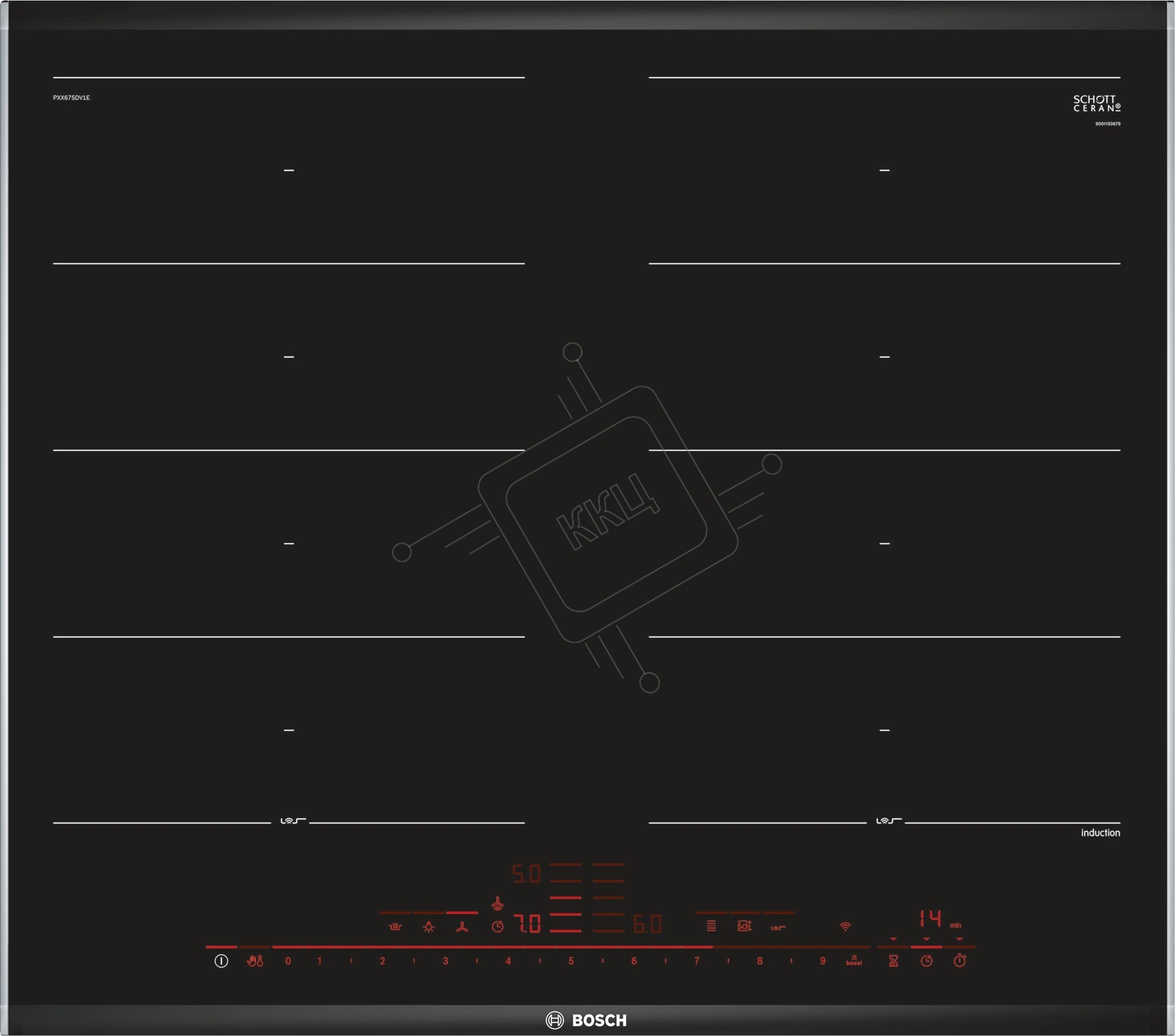Tap the childproof lock hand-thermometer icon
This screenshot has height=1036, width=1175.
pos(255,961)
